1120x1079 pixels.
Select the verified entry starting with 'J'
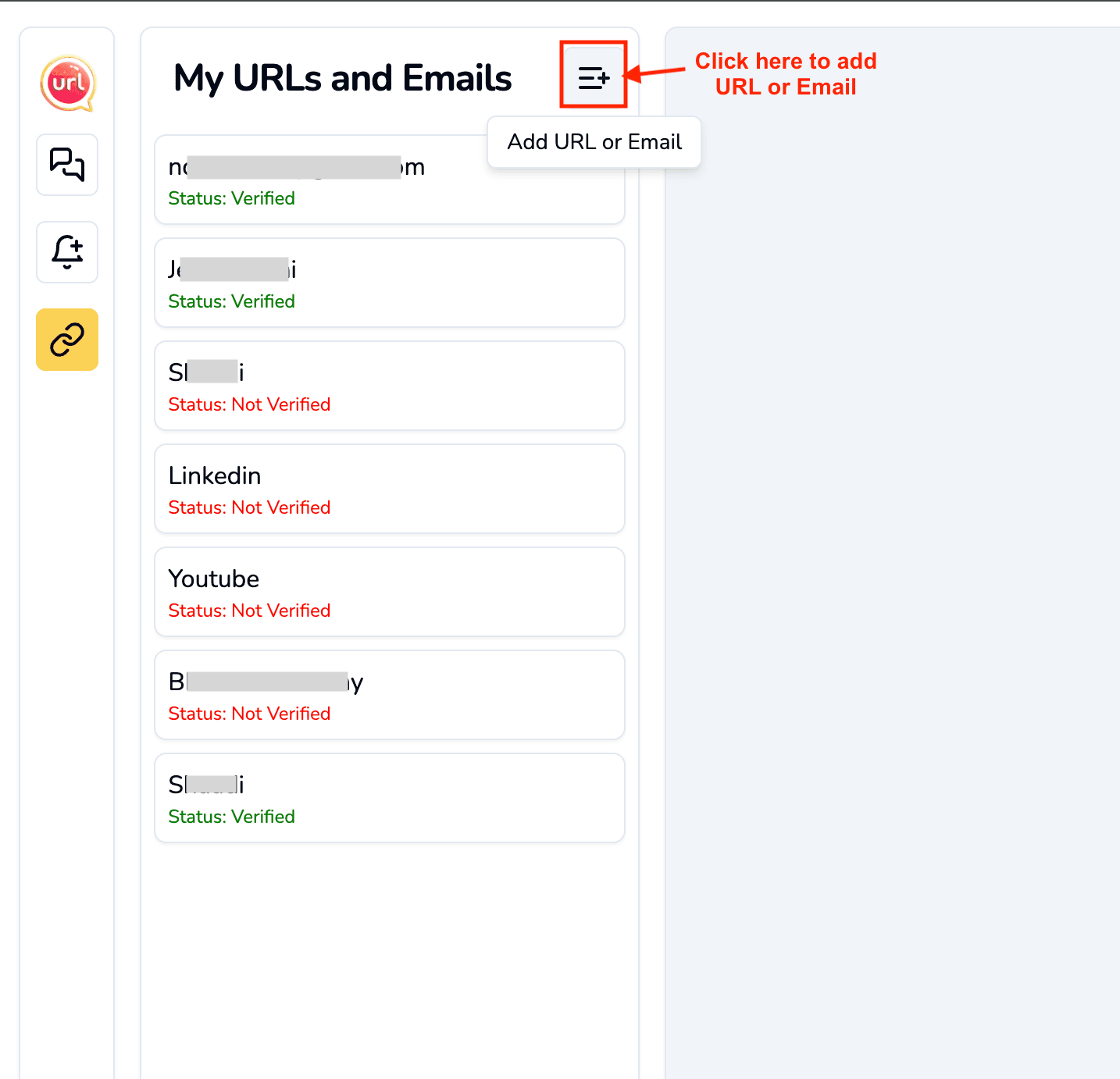click(x=390, y=283)
